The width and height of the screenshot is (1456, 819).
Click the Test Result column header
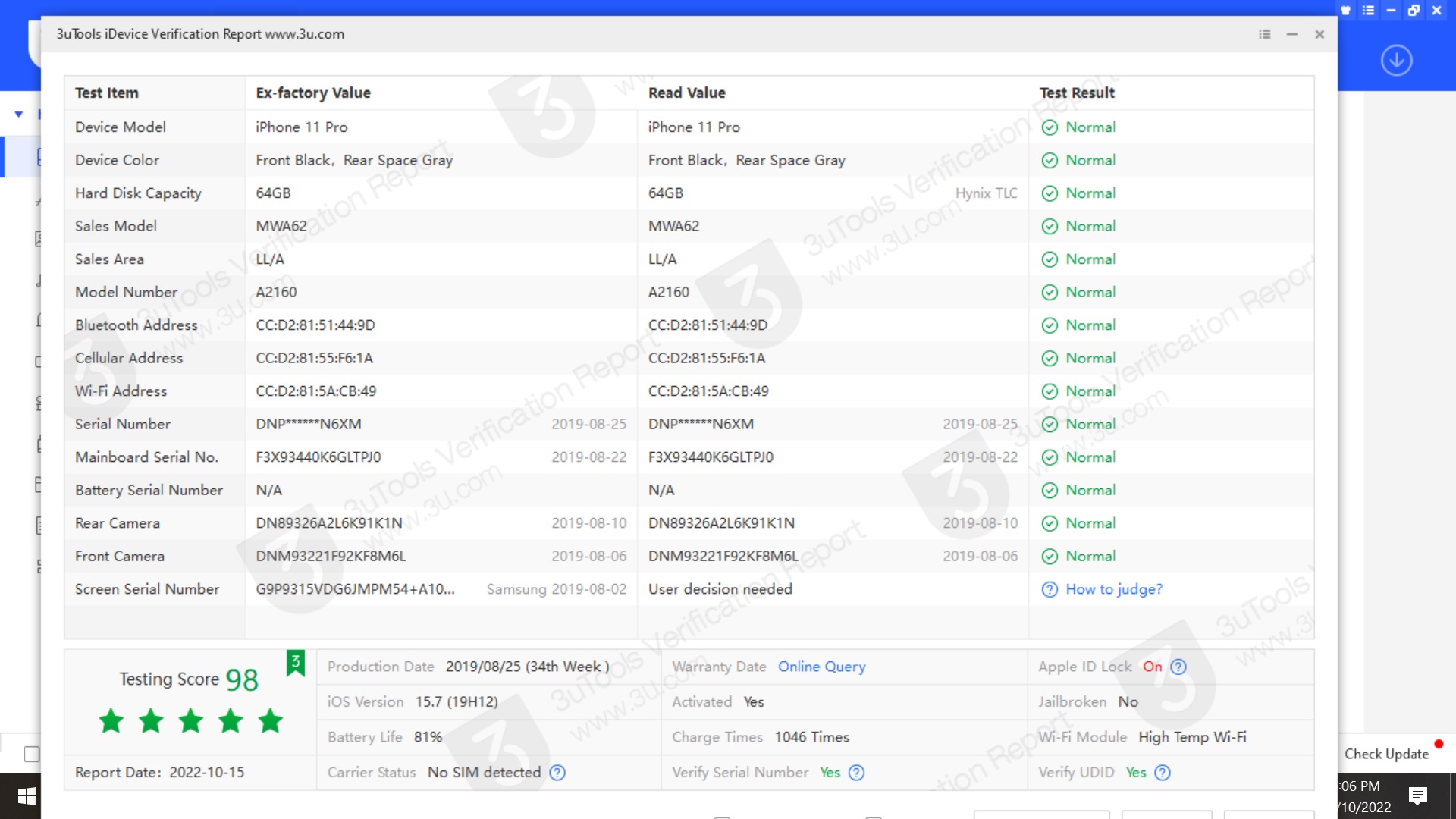[x=1077, y=93]
